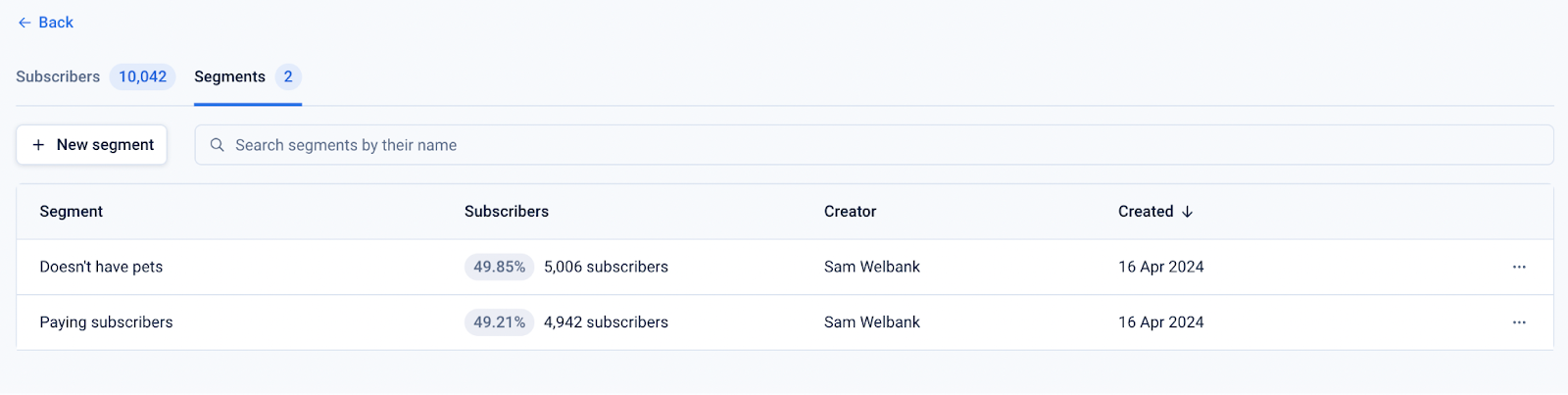Open options menu for Paying subscribers
Viewport: 1568px width, 395px height.
tap(1519, 322)
